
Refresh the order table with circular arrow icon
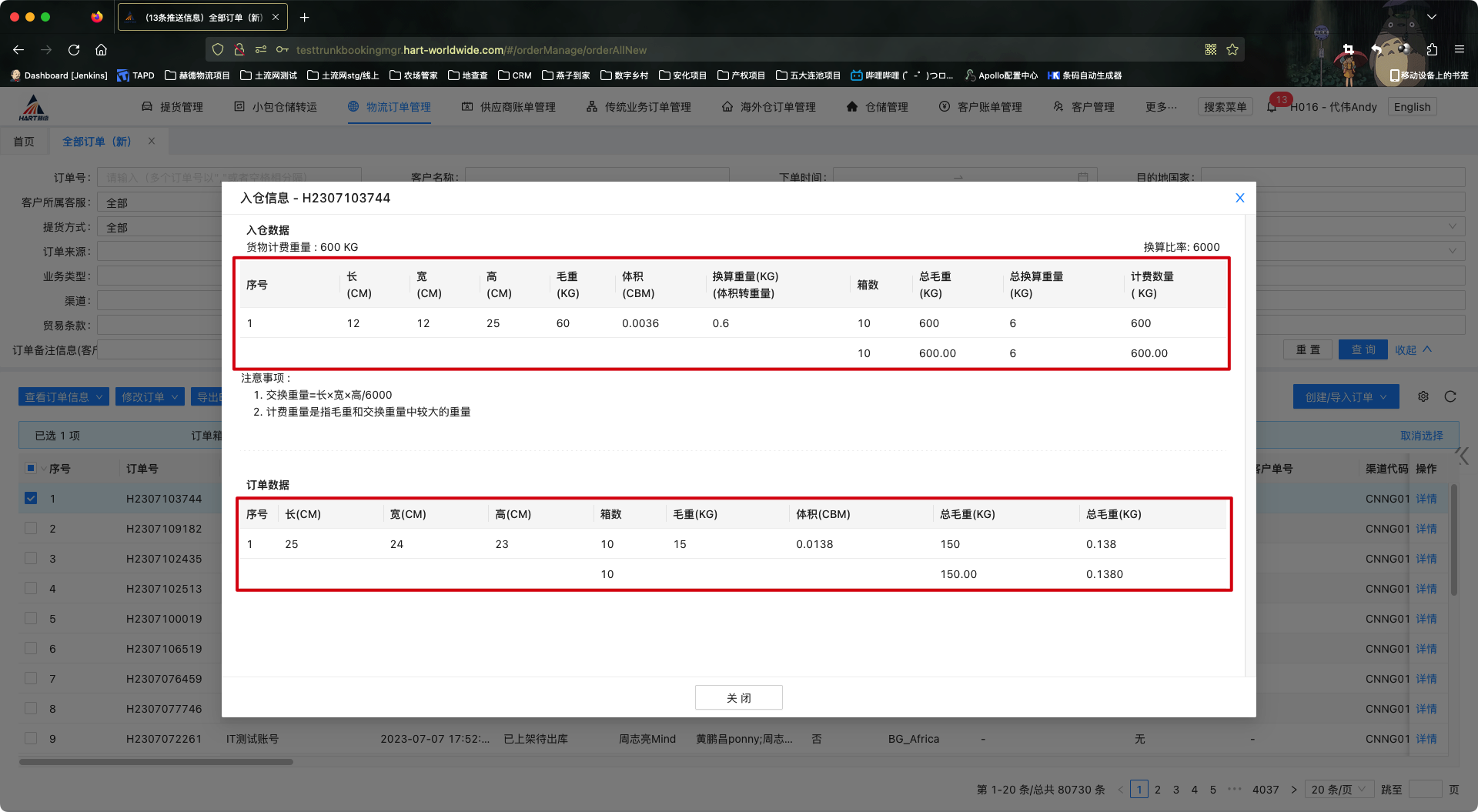click(1450, 396)
